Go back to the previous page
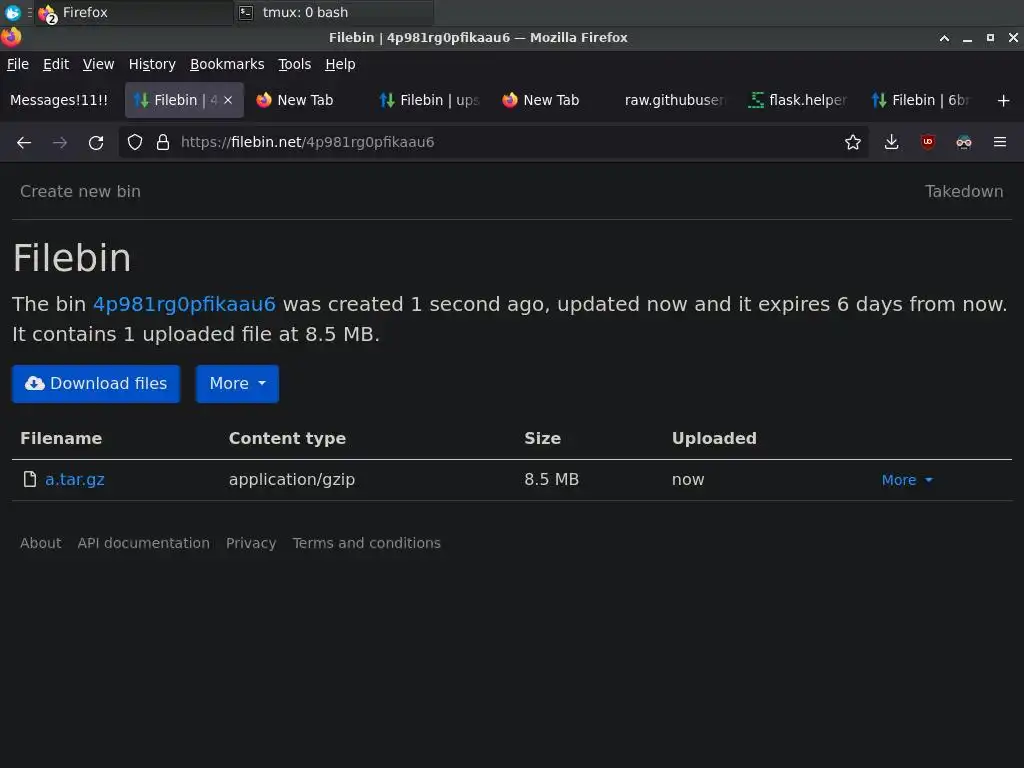Image resolution: width=1024 pixels, height=768 pixels. [24, 142]
